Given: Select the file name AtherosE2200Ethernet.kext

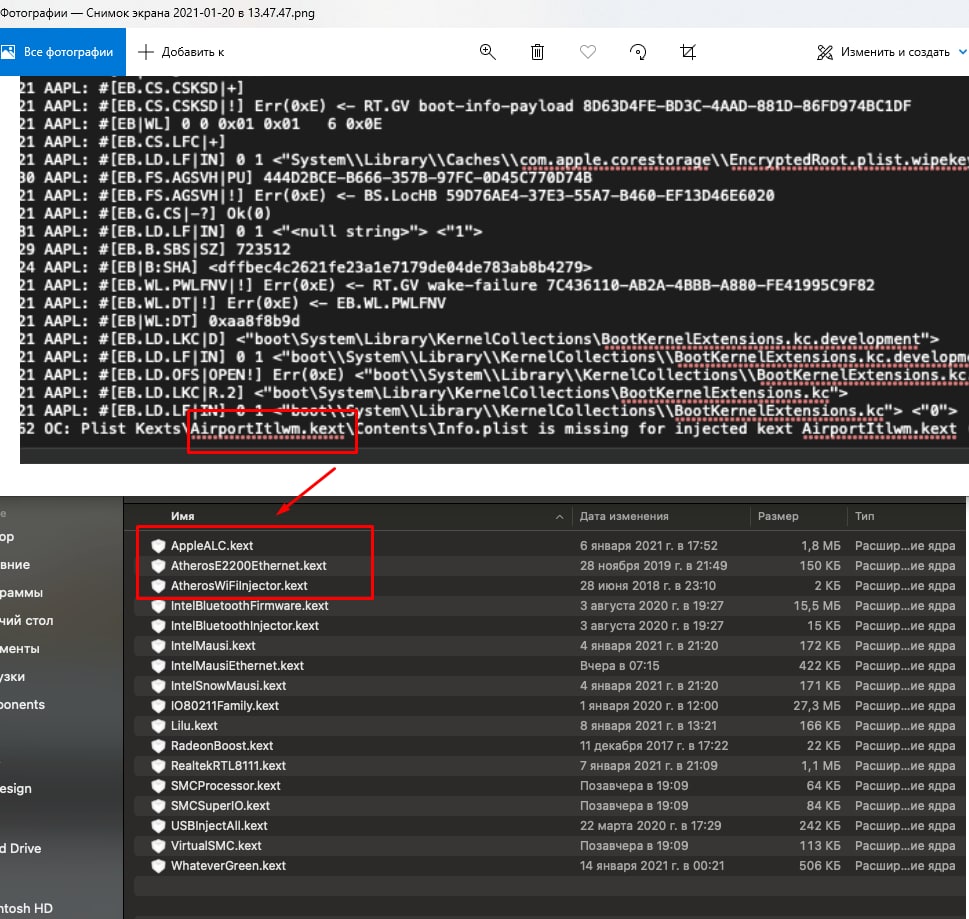Looking at the screenshot, I should click(x=248, y=565).
